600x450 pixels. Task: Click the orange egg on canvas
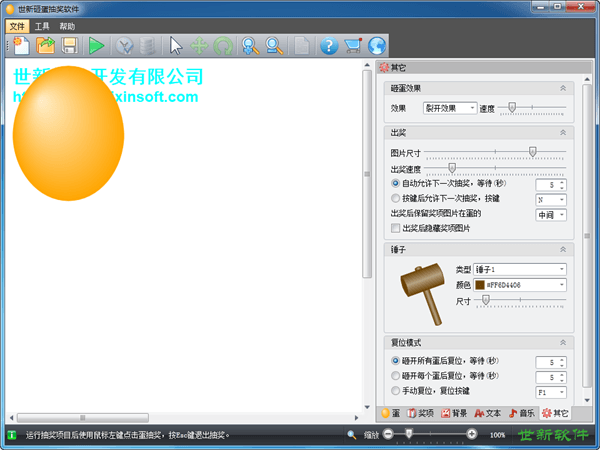coord(68,132)
